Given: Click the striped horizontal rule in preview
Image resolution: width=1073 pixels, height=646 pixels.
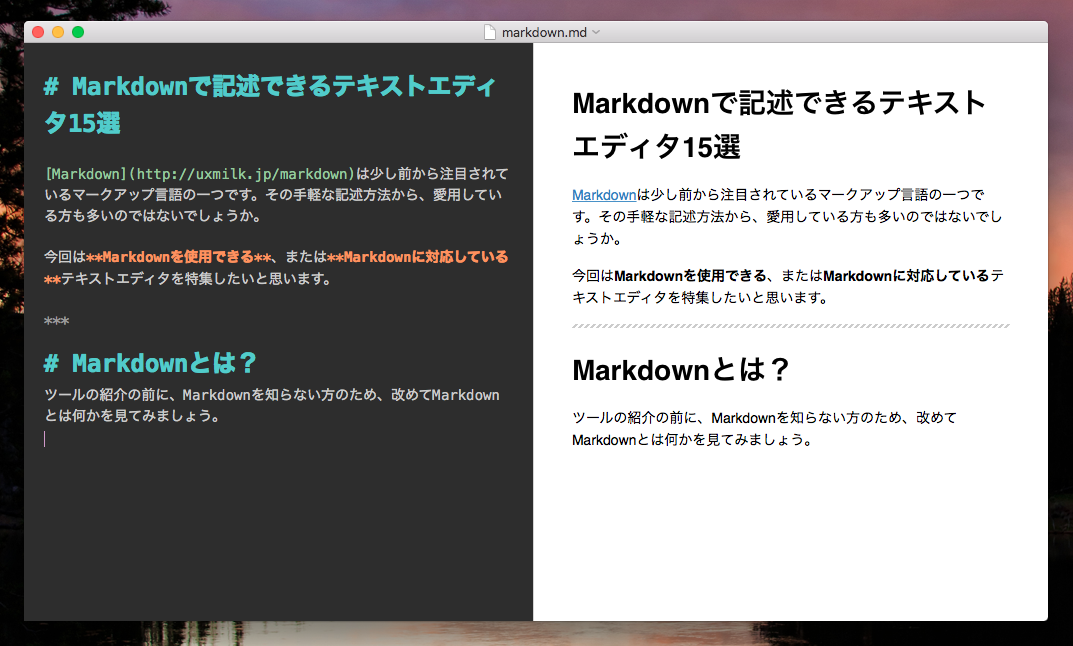Looking at the screenshot, I should (790, 326).
